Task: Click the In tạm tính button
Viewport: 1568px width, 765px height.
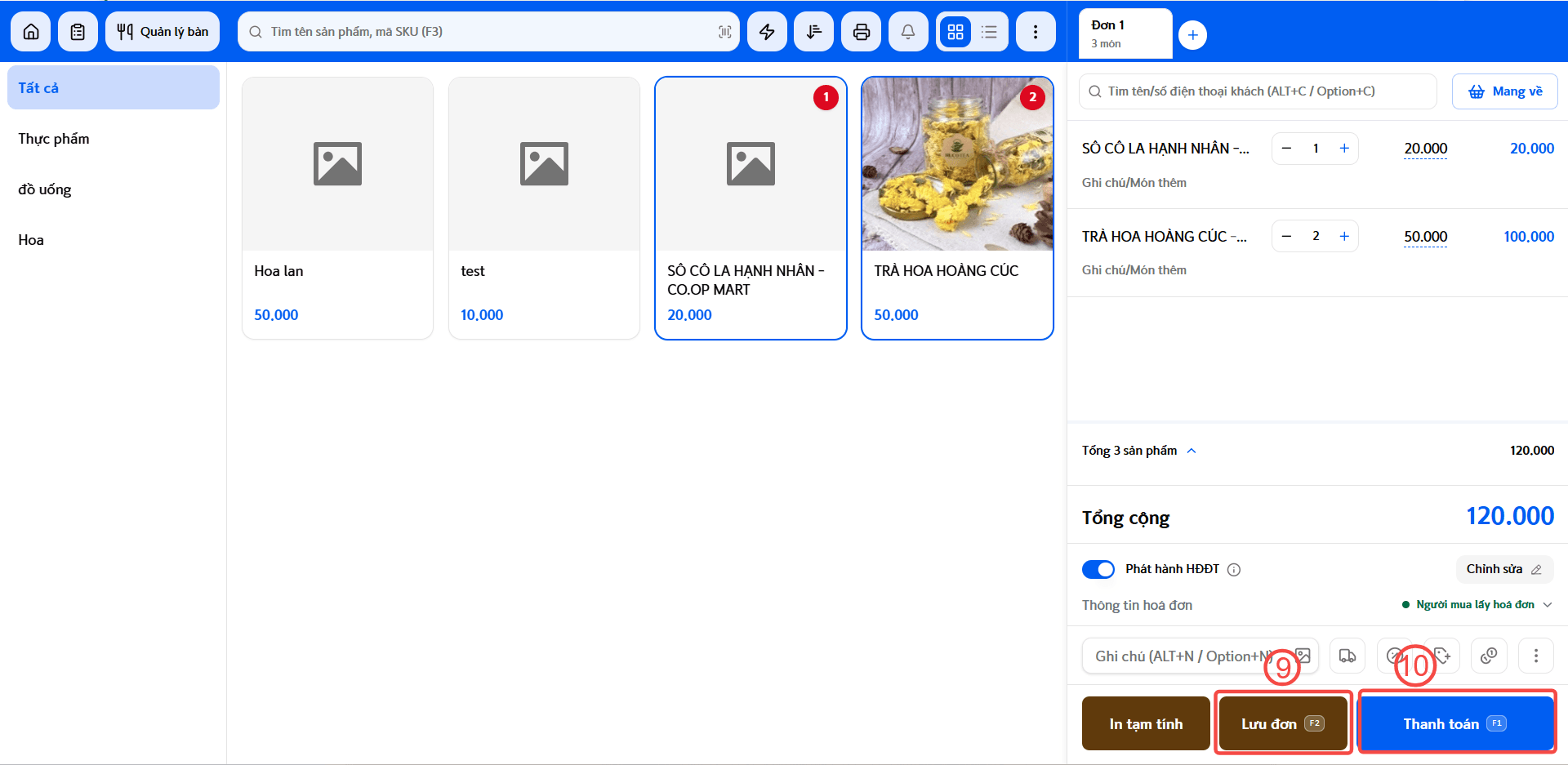Action: coord(1146,723)
